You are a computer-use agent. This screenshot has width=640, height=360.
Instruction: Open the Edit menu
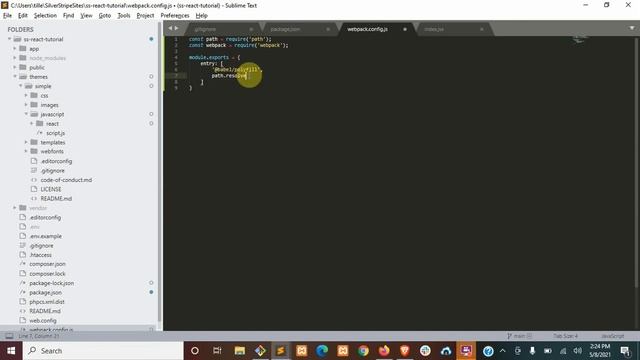click(22, 16)
